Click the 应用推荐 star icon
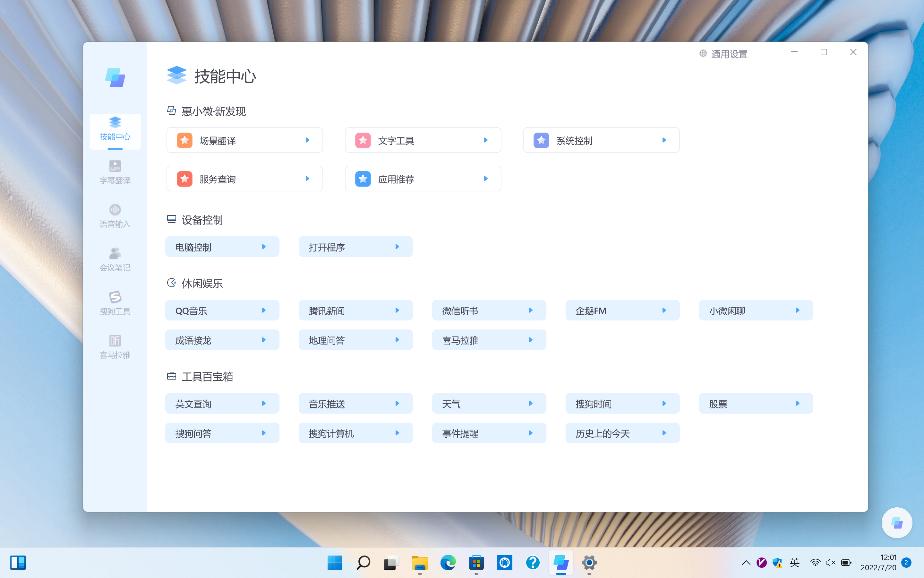Screen dimensions: 924x578 tap(362, 178)
